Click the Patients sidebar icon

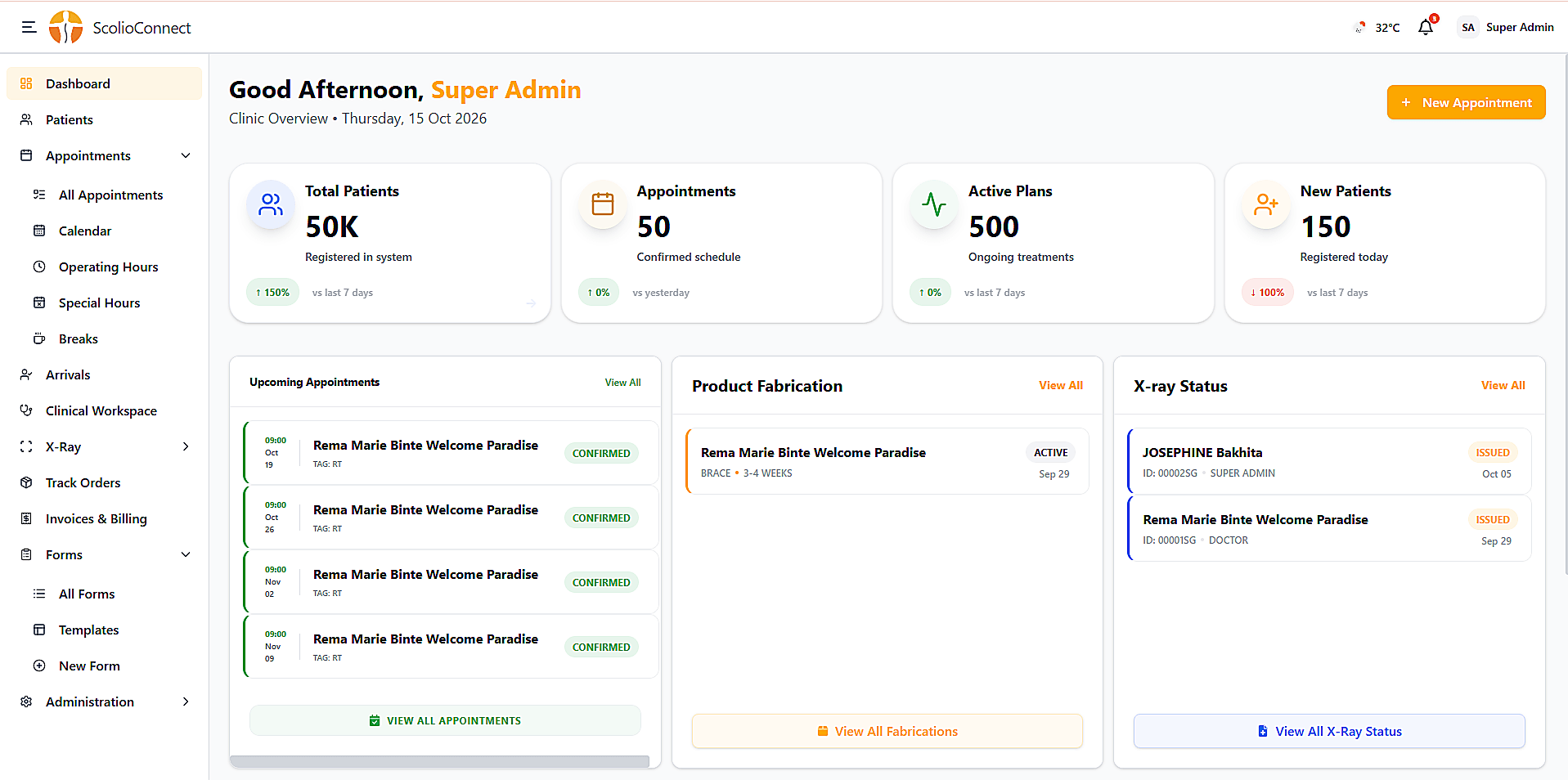pos(26,119)
